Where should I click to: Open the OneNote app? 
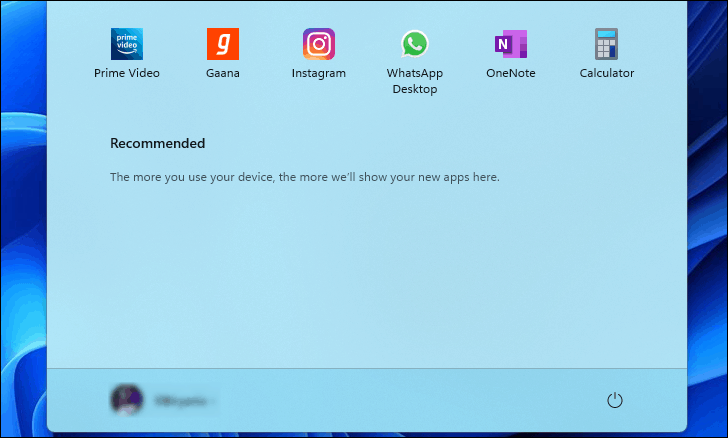point(510,53)
